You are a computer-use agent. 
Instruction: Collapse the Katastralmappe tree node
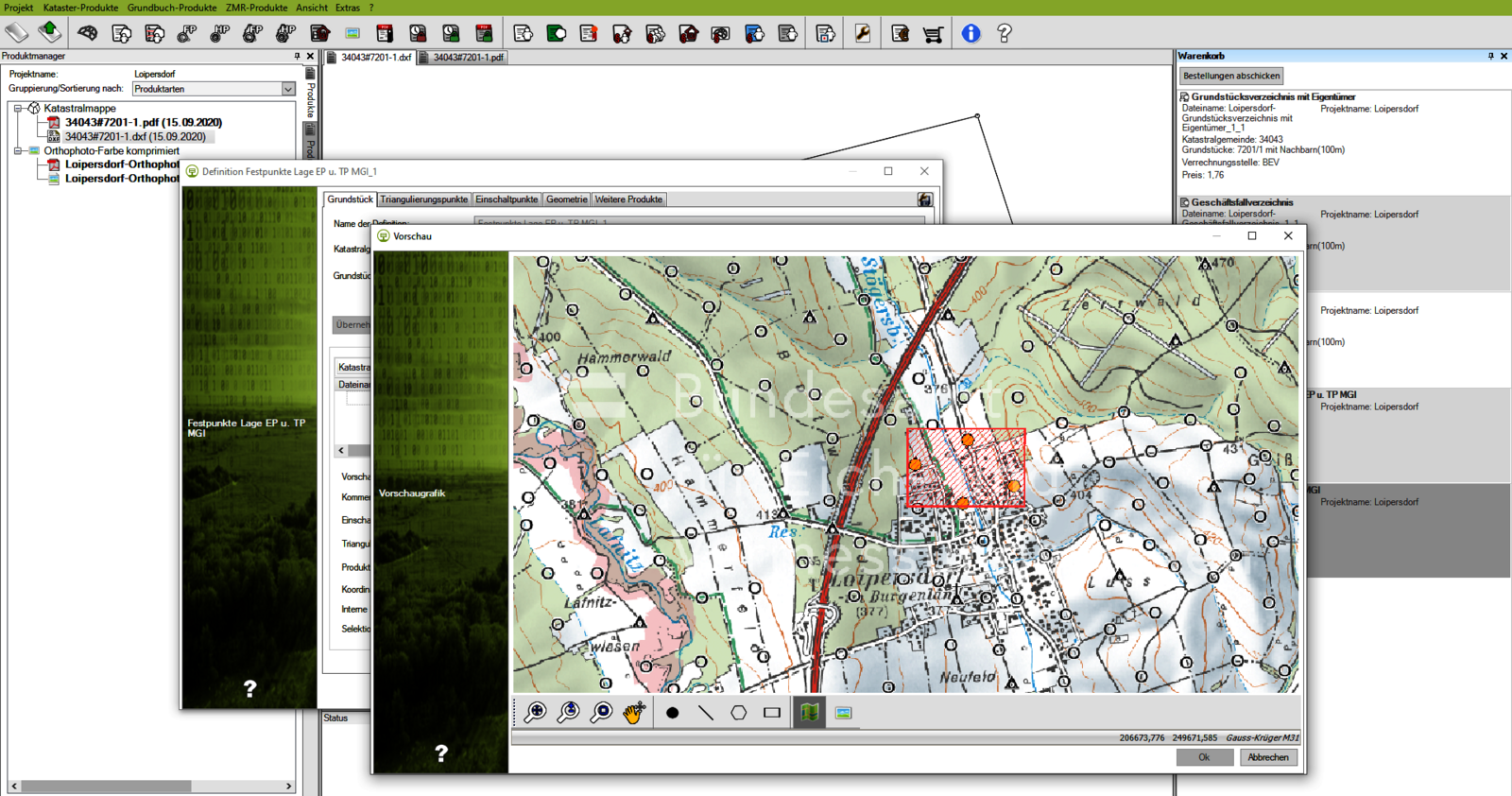[18, 109]
